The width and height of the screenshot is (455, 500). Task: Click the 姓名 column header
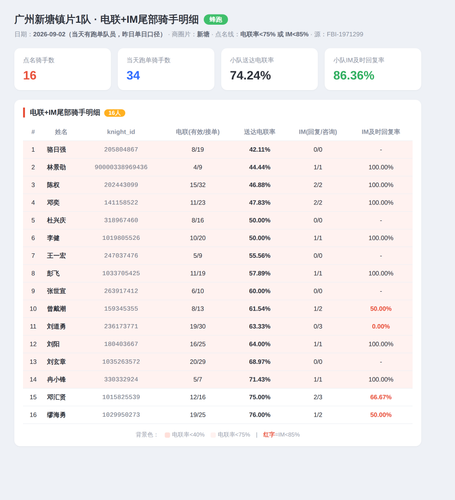point(61,132)
